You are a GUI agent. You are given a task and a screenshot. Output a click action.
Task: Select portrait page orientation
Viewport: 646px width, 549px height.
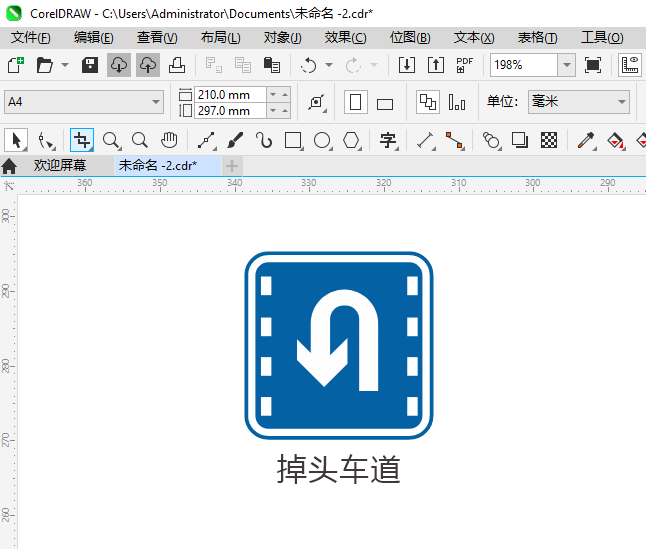356,102
